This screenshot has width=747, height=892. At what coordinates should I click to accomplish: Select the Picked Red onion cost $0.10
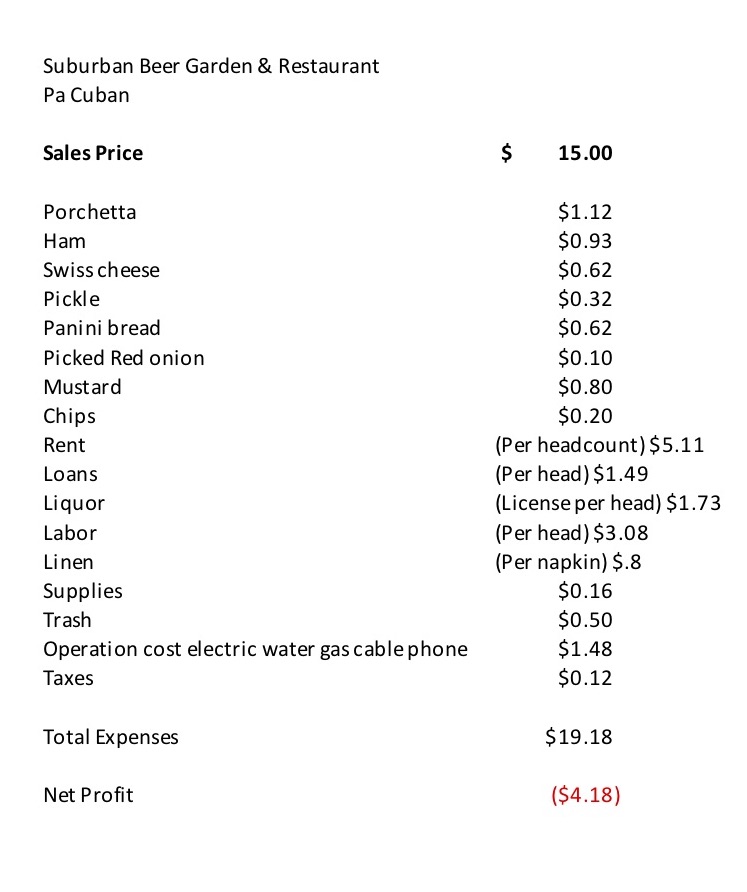coord(585,358)
